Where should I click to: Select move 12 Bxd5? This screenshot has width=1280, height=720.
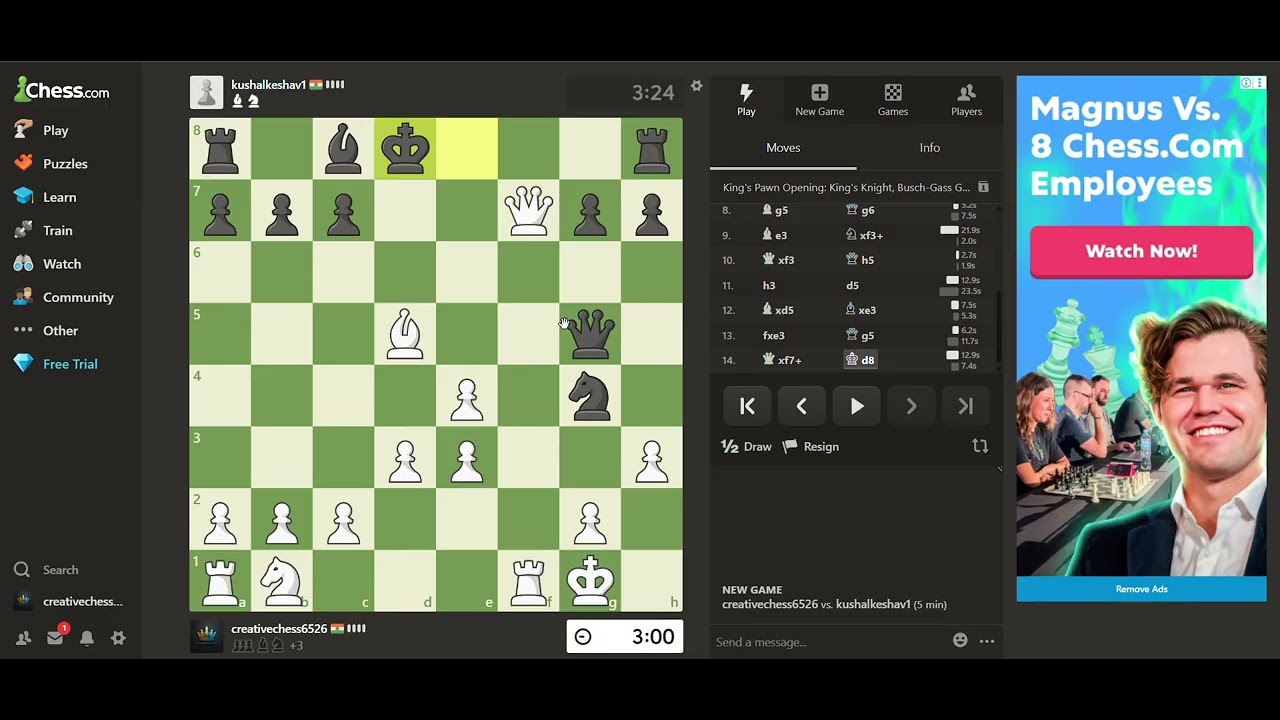pyautogui.click(x=778, y=310)
